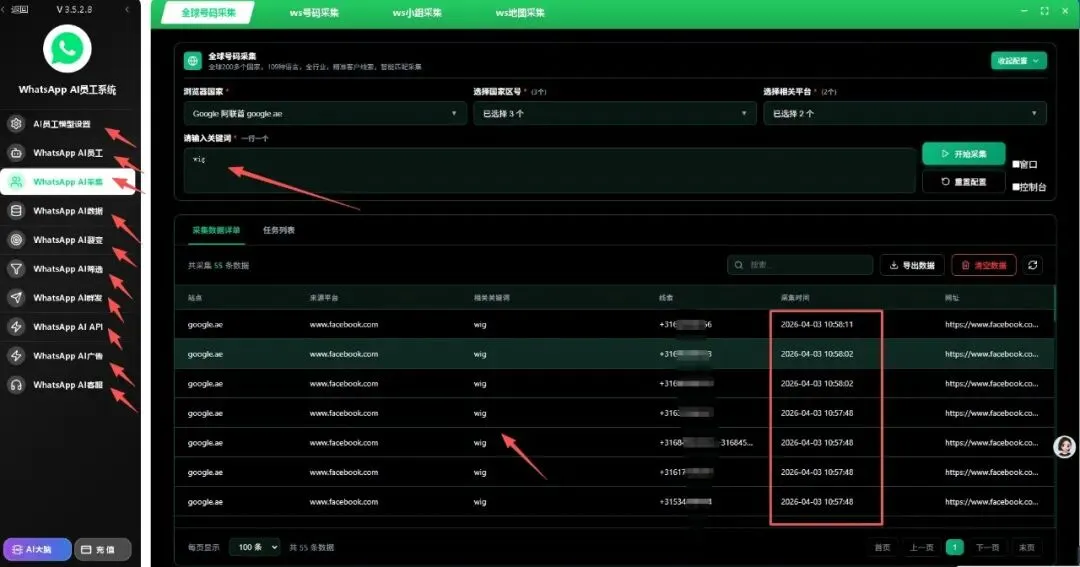This screenshot has height=567, width=1080.
Task: Open the 选择相关平台 dropdown
Action: coord(905,113)
